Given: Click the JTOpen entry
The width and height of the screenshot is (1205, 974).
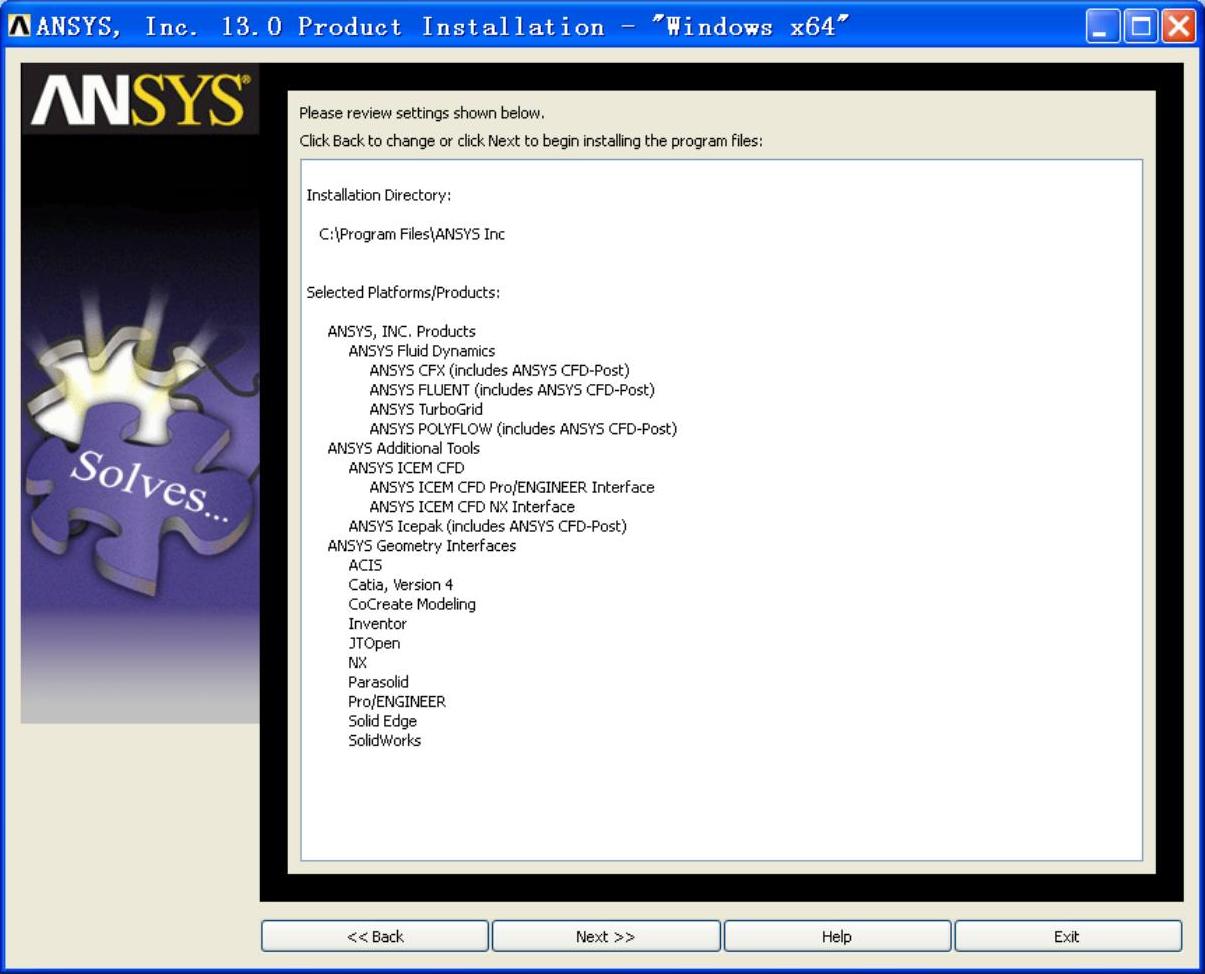Looking at the screenshot, I should pyautogui.click(x=374, y=643).
